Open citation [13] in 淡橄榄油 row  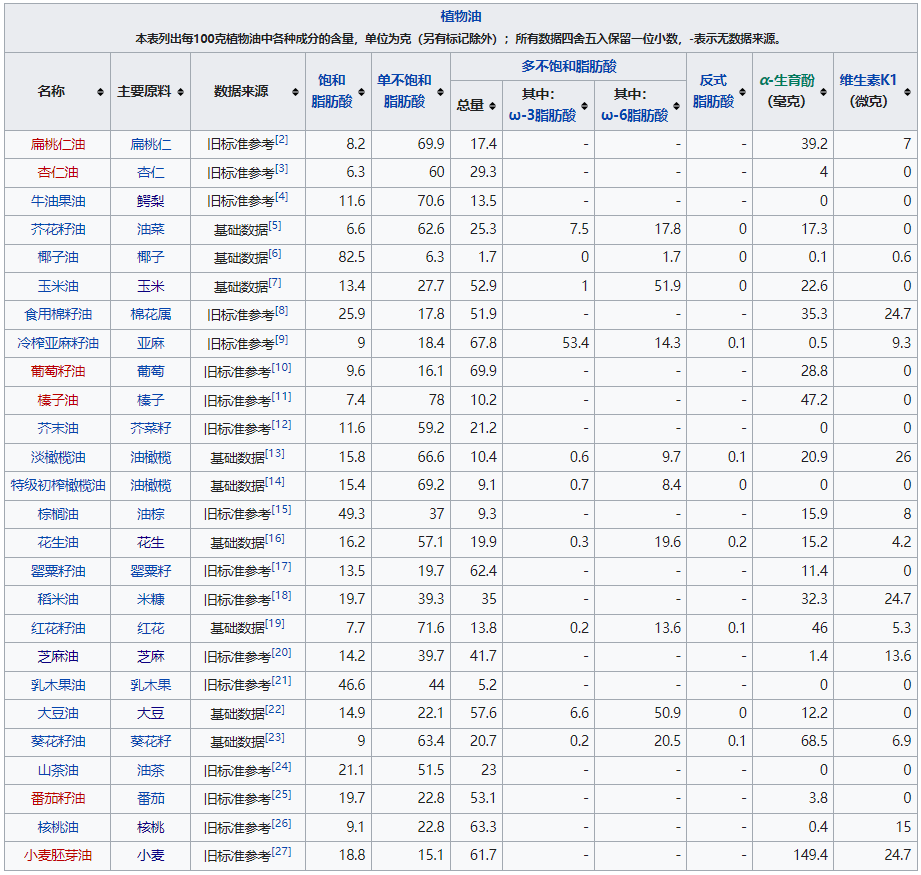pyautogui.click(x=275, y=453)
